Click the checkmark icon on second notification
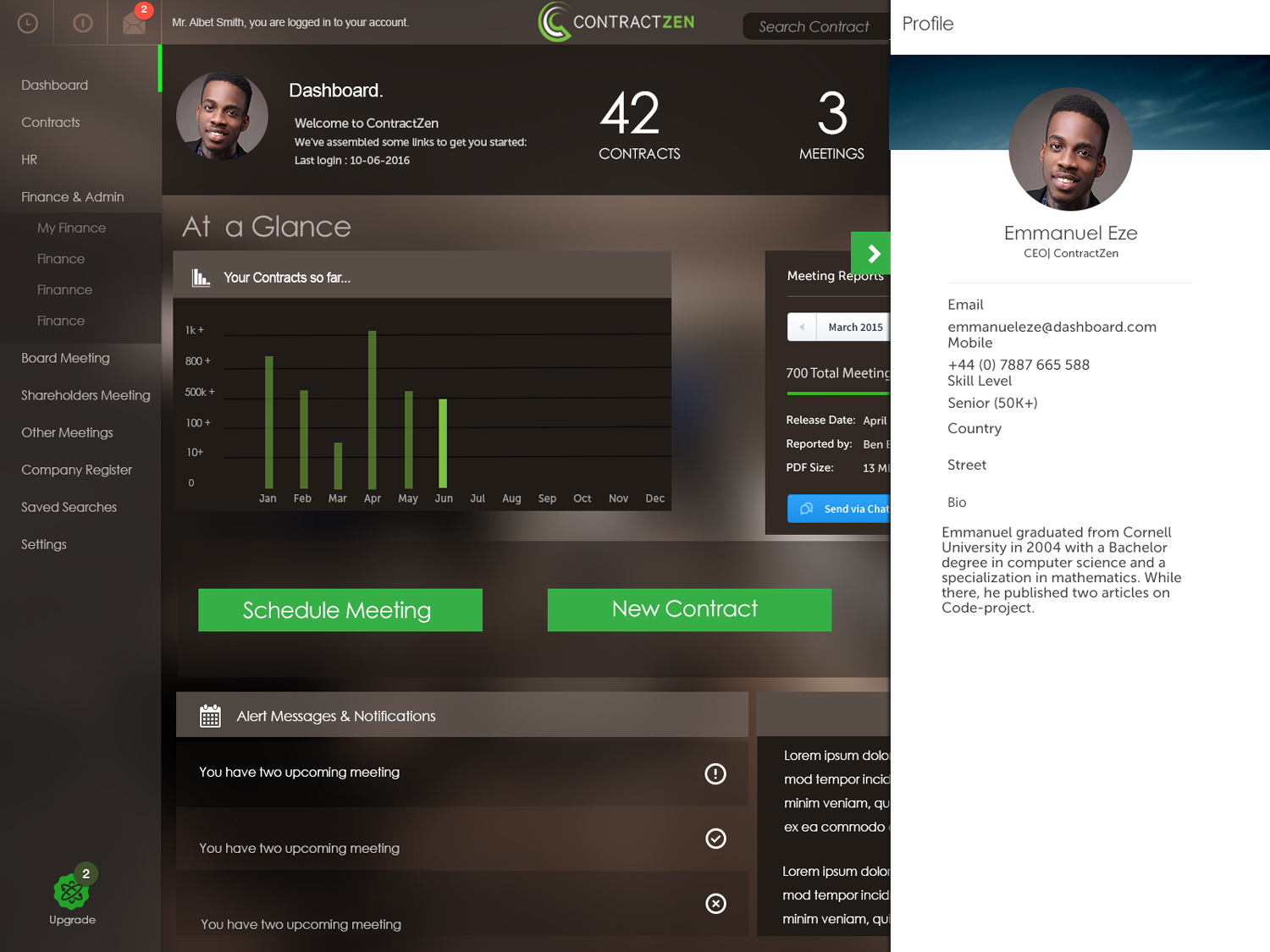The width and height of the screenshot is (1270, 952). (715, 838)
